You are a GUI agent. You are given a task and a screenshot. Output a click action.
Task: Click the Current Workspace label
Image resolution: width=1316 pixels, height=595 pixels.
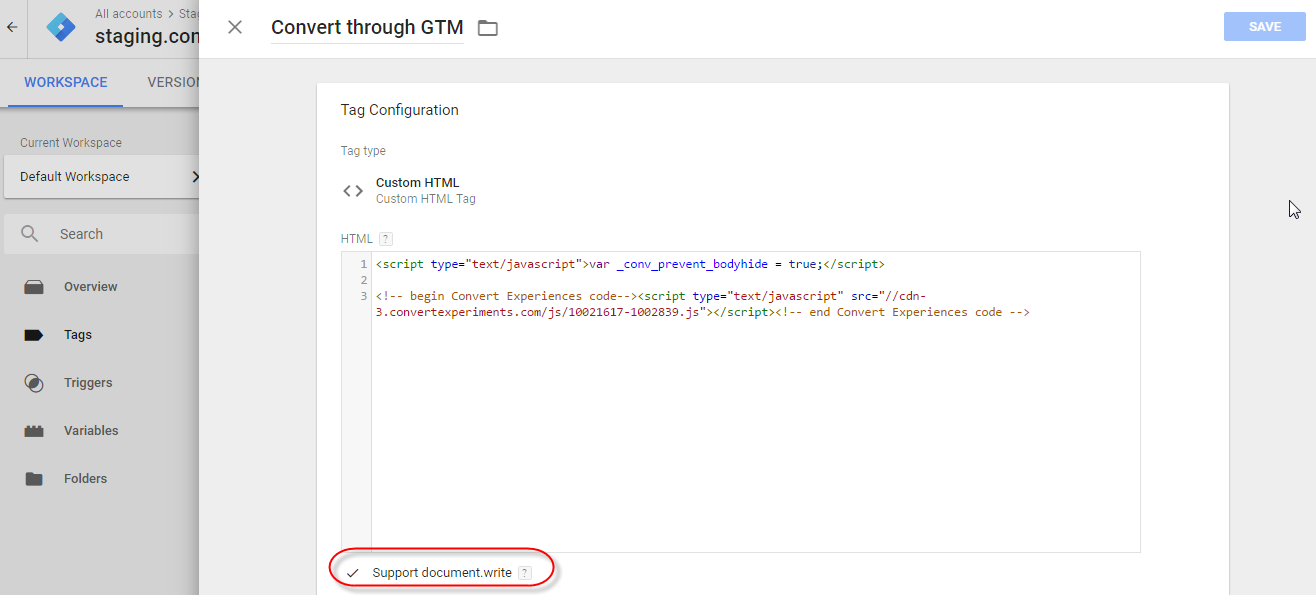click(71, 143)
